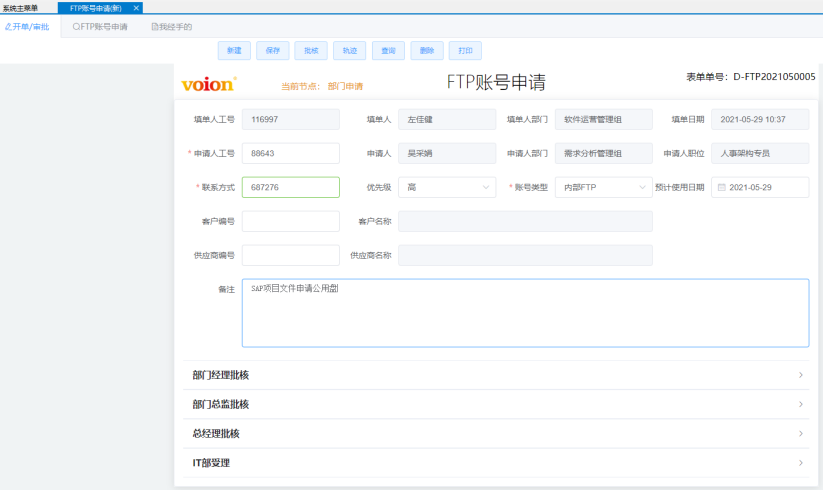
Task: Click the 申请人工号 field containing 88643
Action: (291, 153)
